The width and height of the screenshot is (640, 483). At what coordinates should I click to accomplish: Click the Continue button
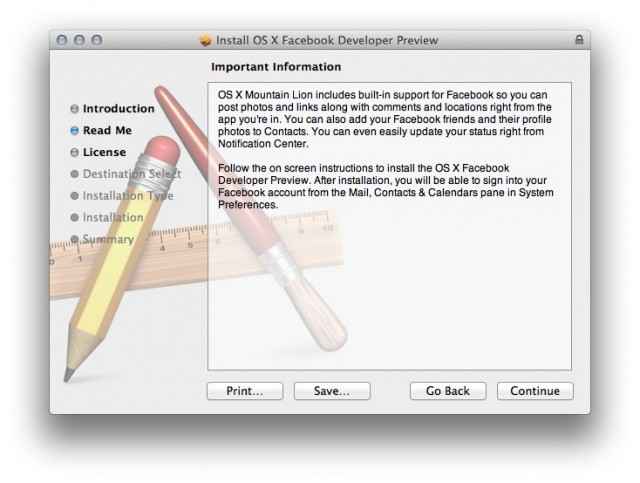(535, 391)
